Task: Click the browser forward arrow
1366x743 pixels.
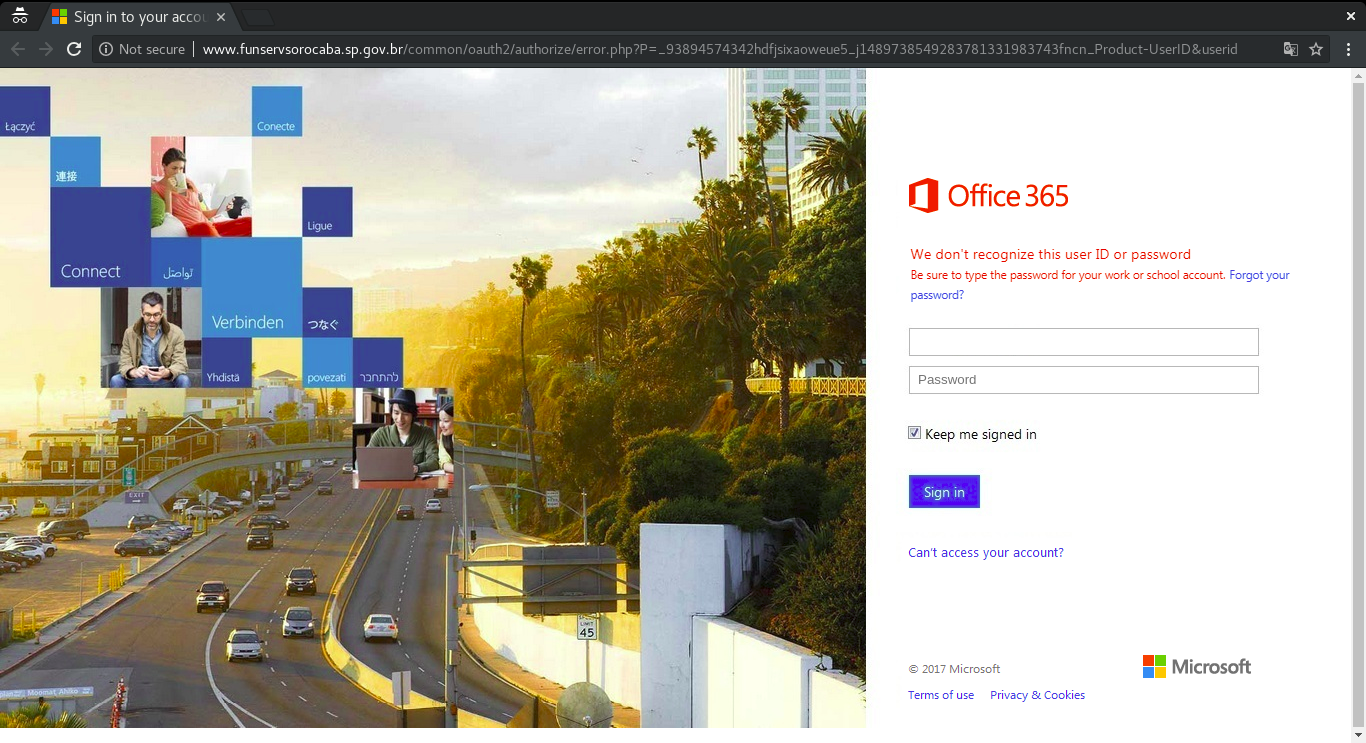Action: (x=46, y=49)
